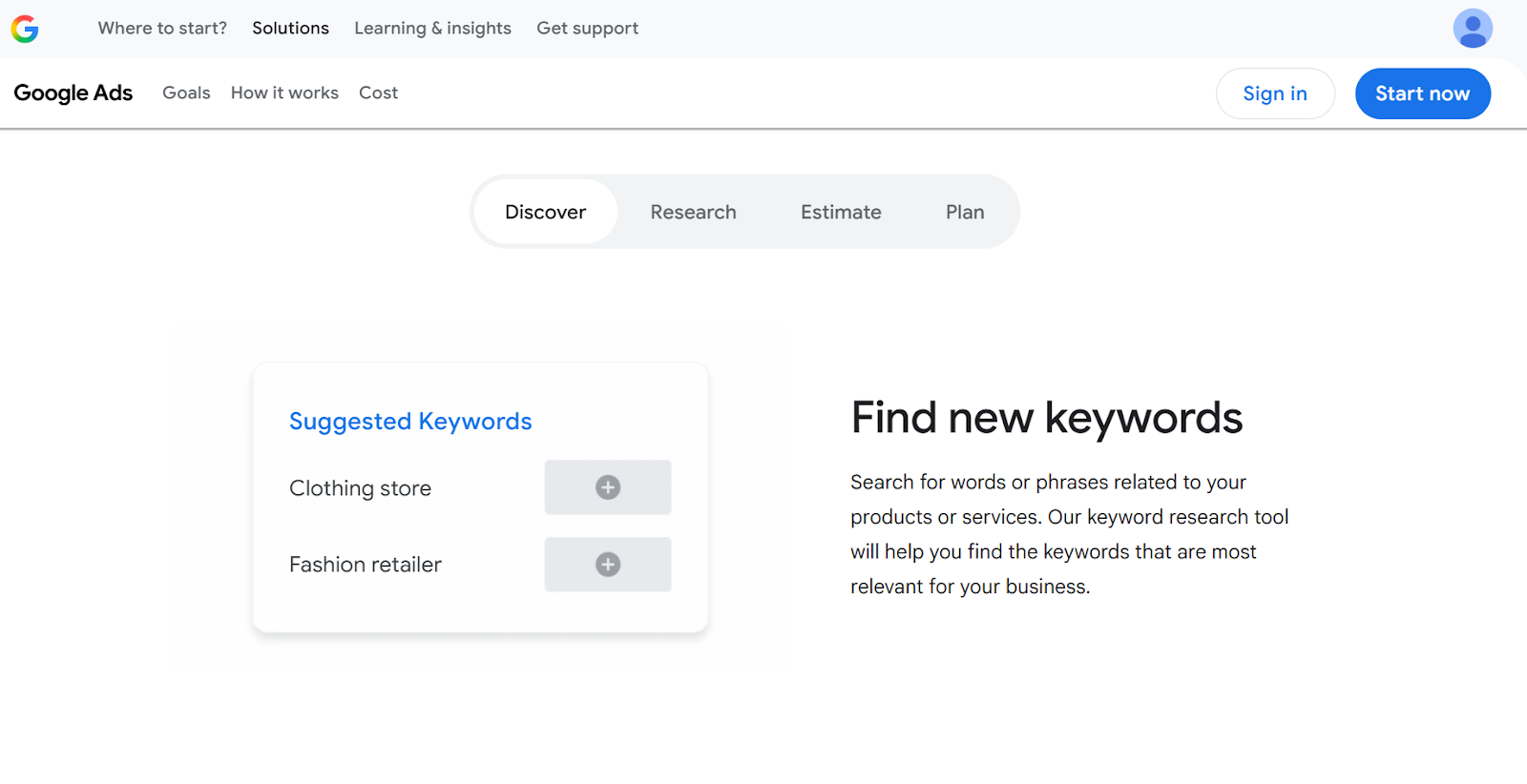The image size is (1527, 784).
Task: Open the Cost page link
Action: (x=378, y=93)
